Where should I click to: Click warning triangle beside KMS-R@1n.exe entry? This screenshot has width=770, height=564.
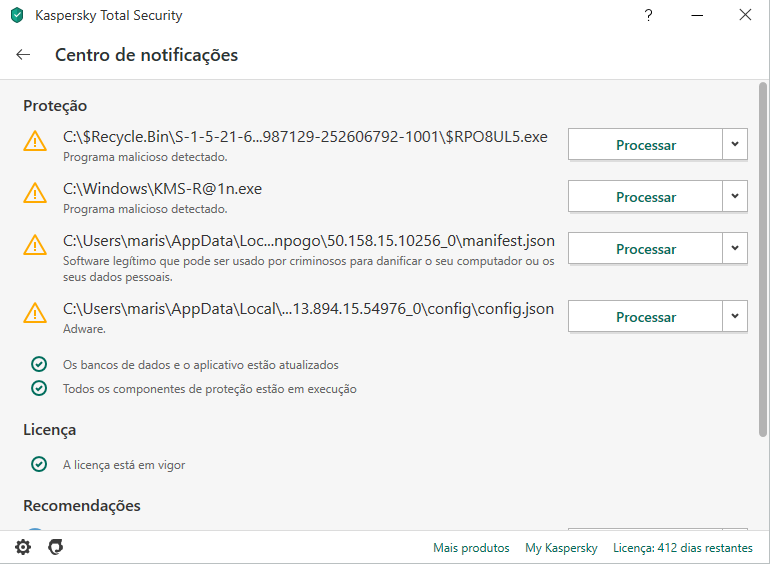[35, 193]
